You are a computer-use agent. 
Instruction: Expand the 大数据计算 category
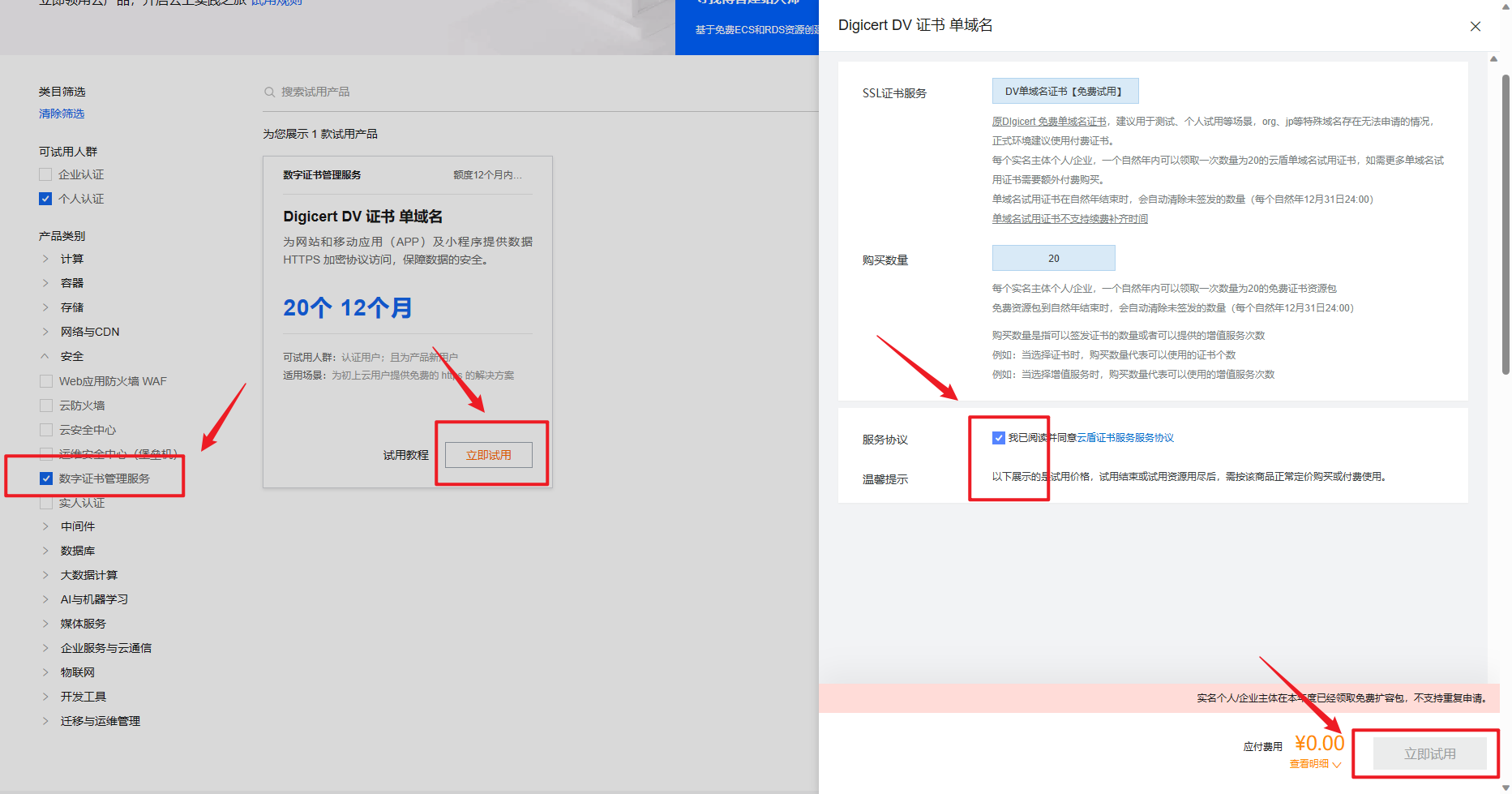point(45,575)
